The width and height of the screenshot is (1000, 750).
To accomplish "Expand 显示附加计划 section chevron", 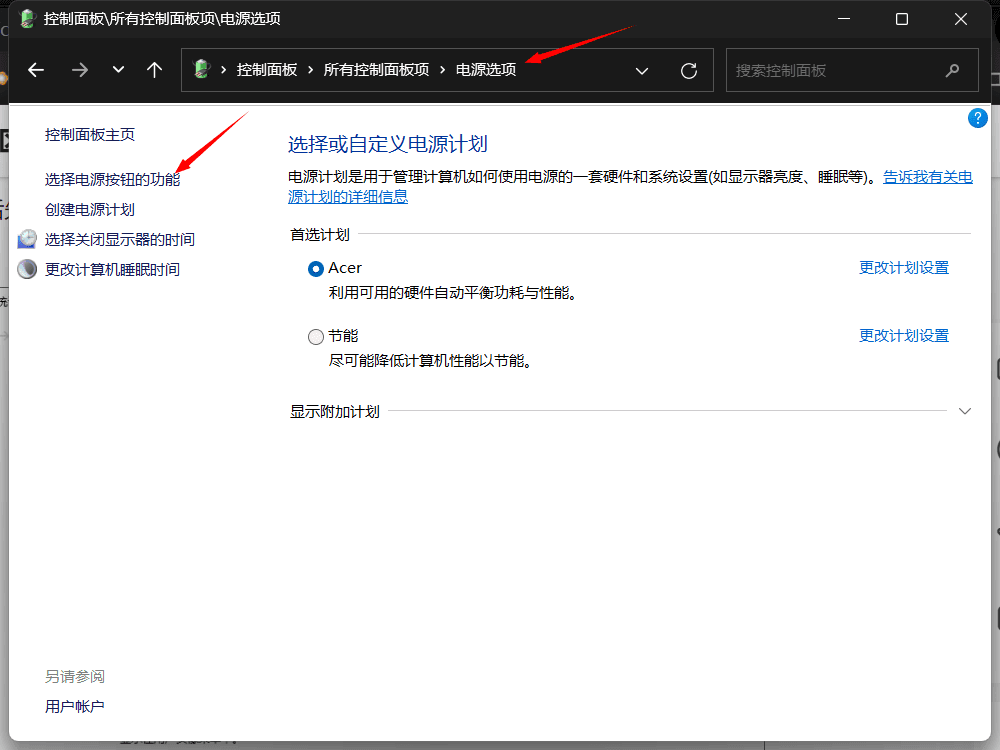I will coord(964,411).
